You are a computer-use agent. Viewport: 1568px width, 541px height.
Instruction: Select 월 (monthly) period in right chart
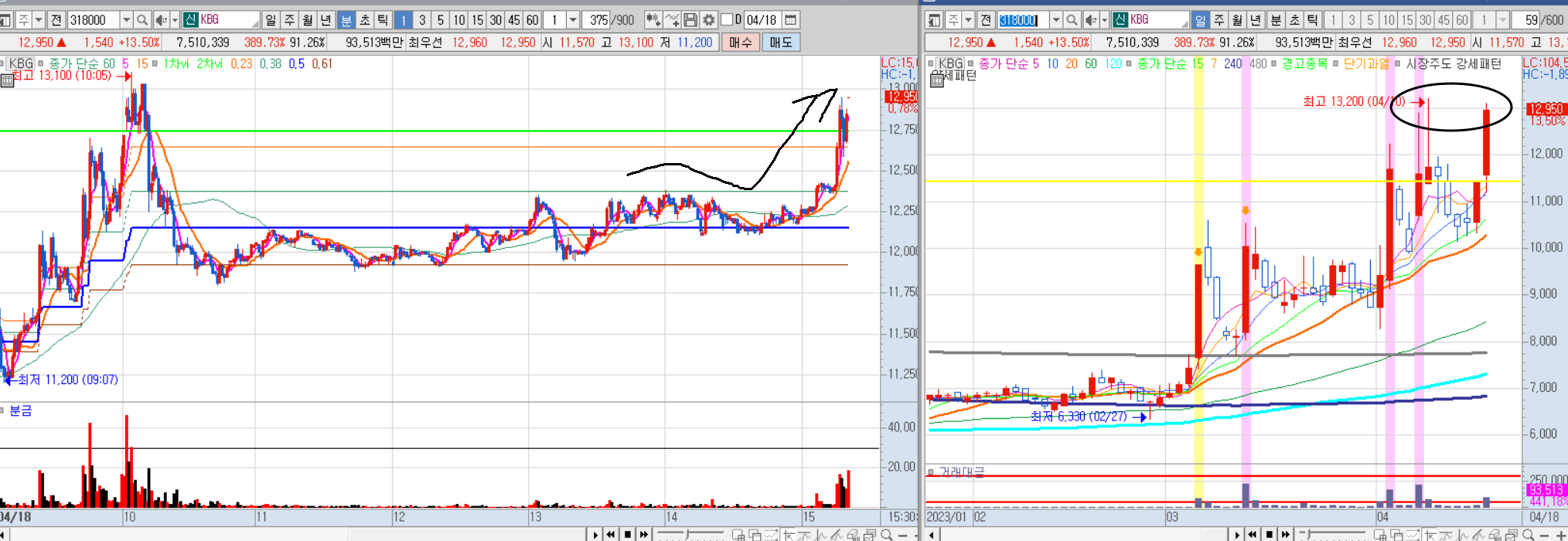tap(1237, 20)
